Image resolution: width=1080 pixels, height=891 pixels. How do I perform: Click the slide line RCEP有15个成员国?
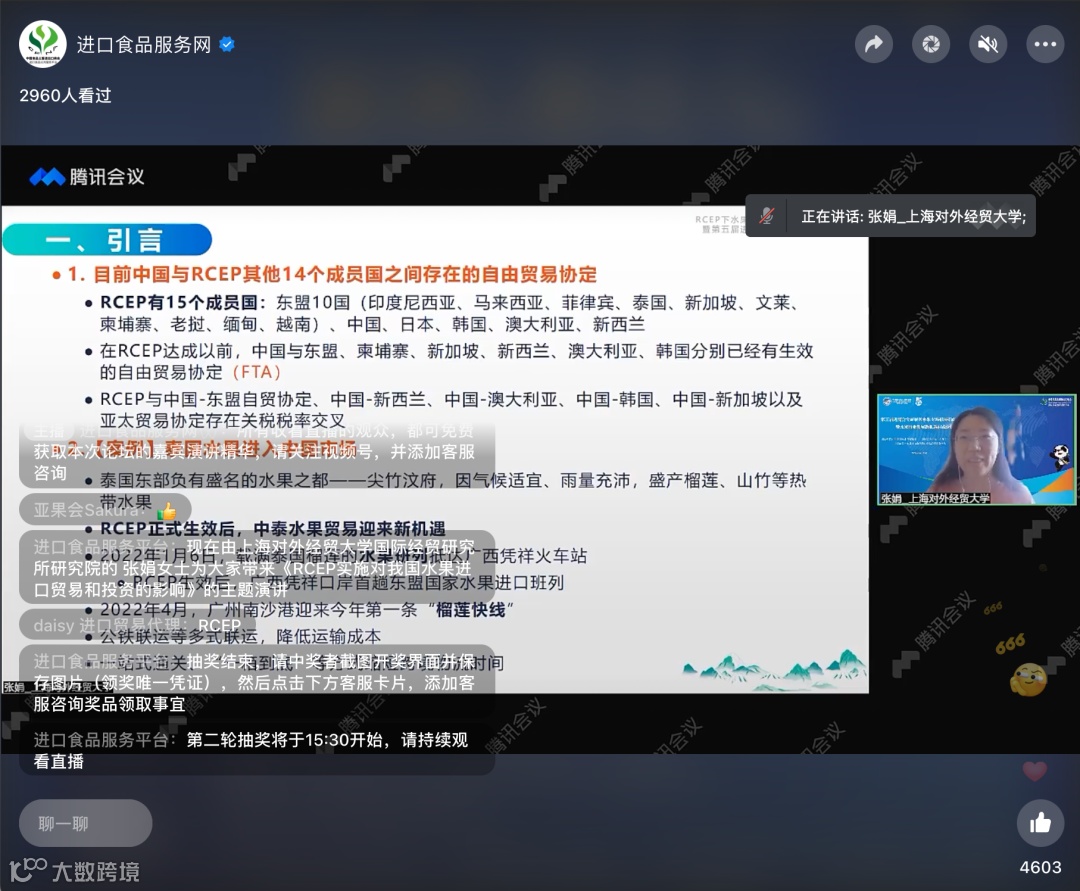coord(449,313)
